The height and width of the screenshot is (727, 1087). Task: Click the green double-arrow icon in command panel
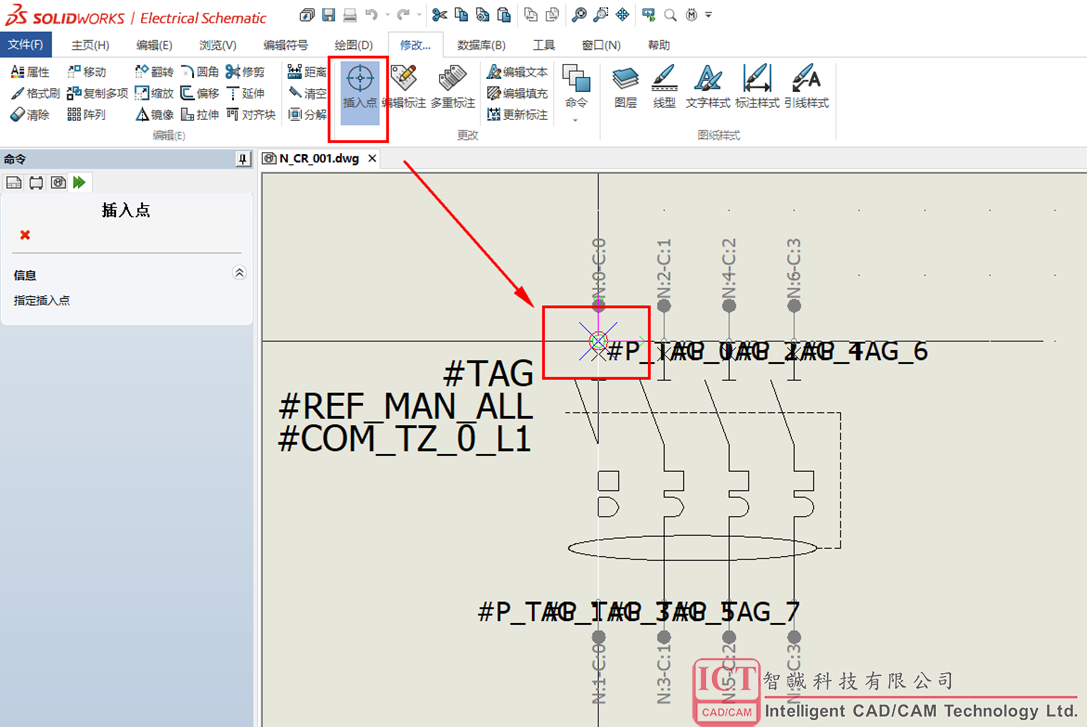[79, 182]
